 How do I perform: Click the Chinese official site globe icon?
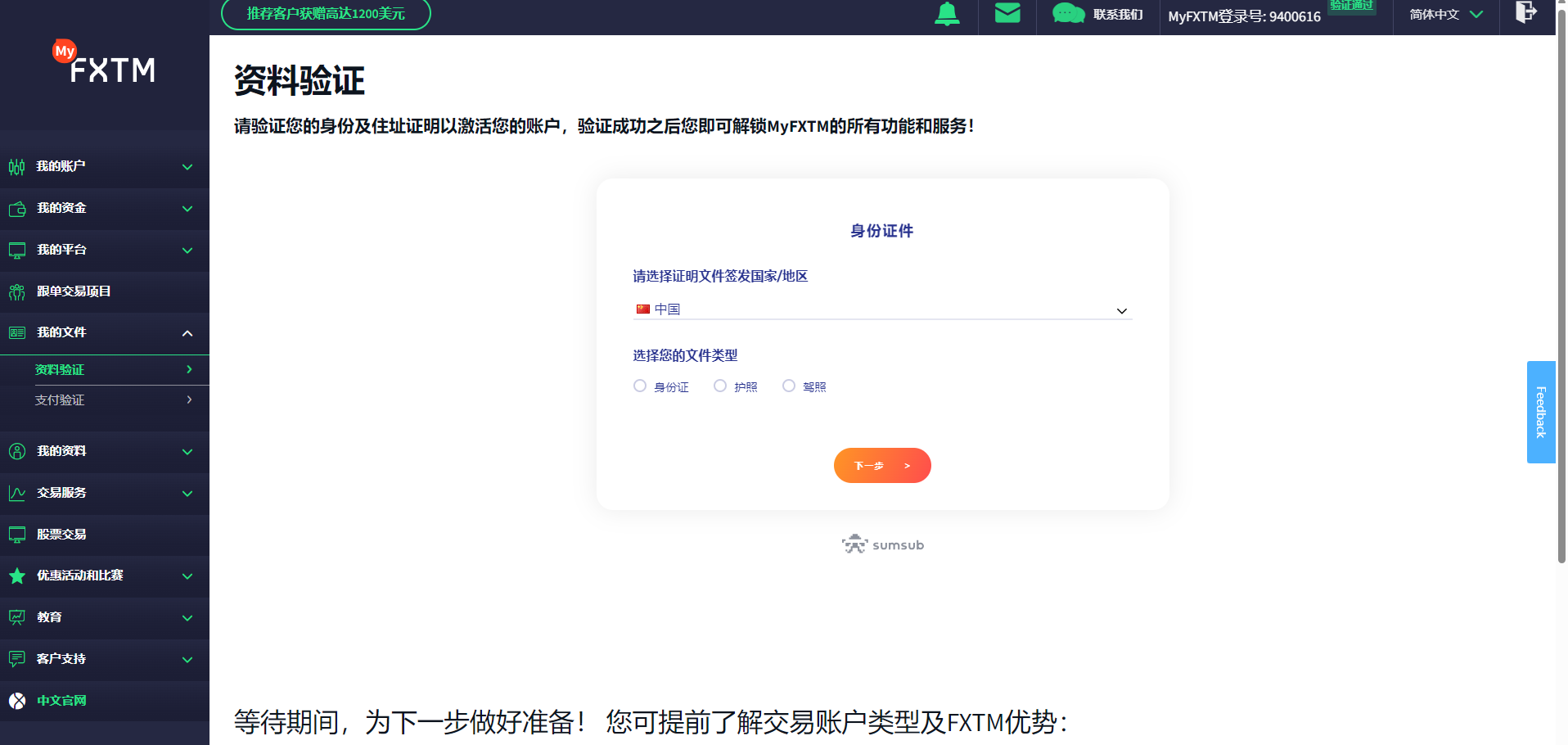click(17, 701)
